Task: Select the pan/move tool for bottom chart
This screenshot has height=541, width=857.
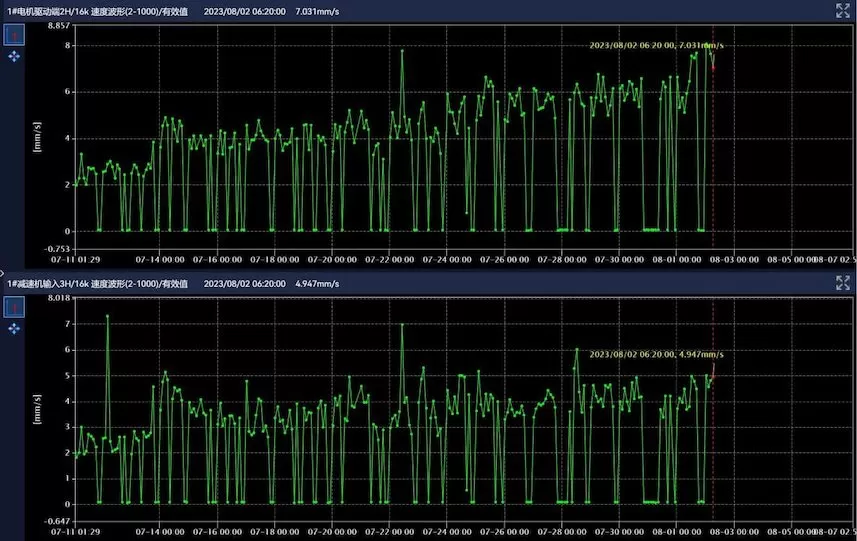Action: point(14,329)
